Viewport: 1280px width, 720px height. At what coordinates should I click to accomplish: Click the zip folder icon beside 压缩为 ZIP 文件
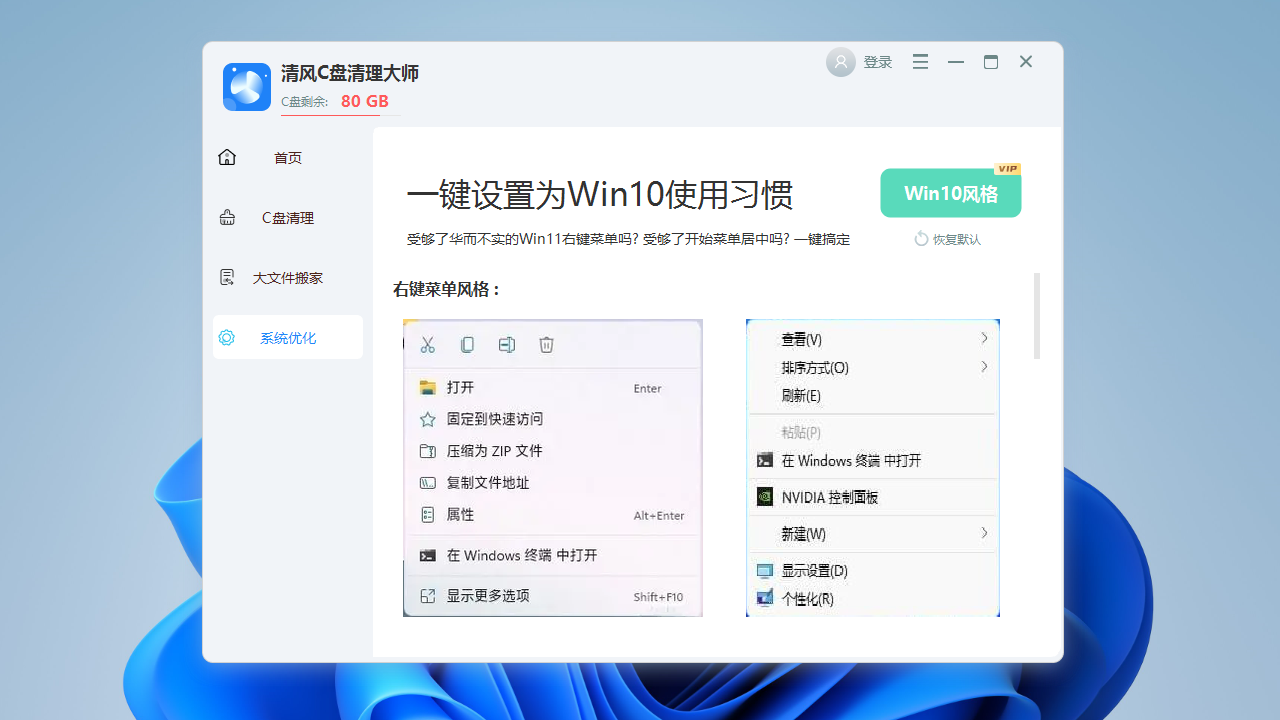428,451
